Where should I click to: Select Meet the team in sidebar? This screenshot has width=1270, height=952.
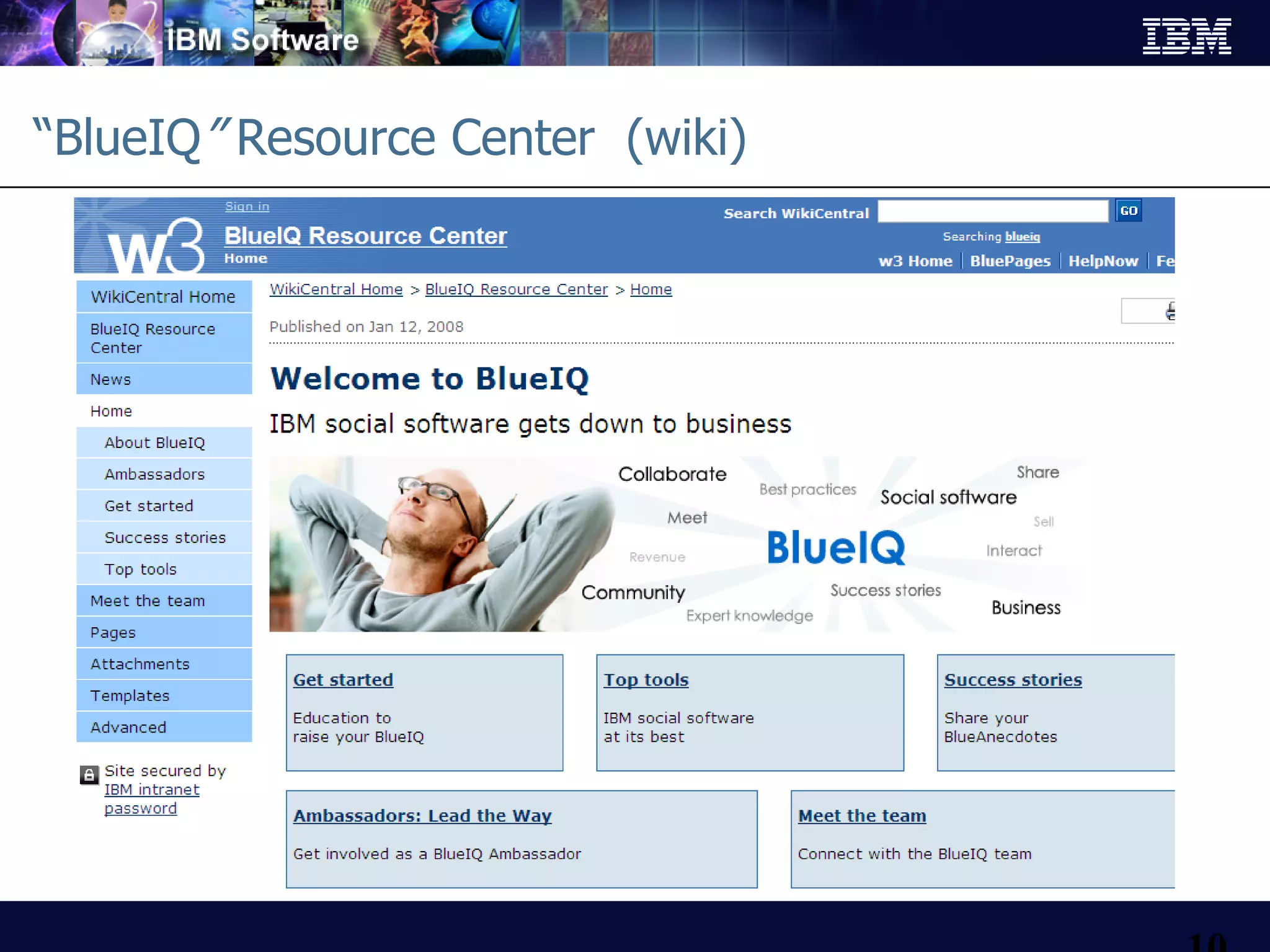[x=164, y=601]
